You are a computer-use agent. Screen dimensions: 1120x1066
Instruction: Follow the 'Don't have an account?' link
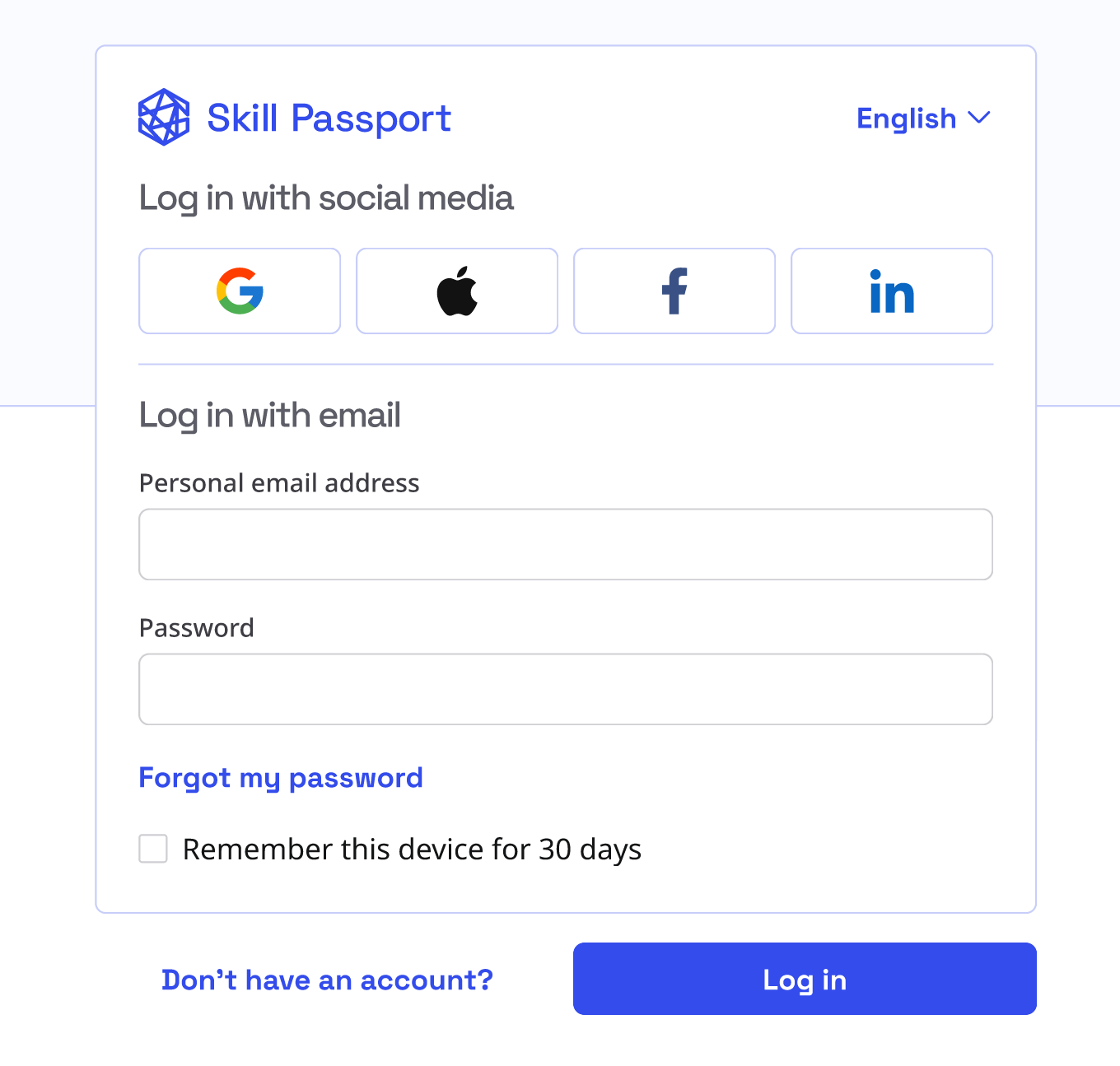327,980
